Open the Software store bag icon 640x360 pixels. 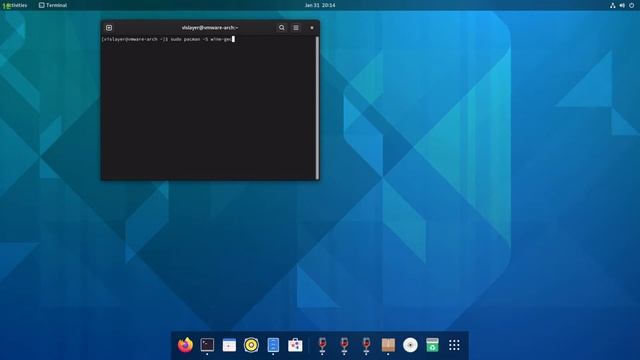[295, 345]
